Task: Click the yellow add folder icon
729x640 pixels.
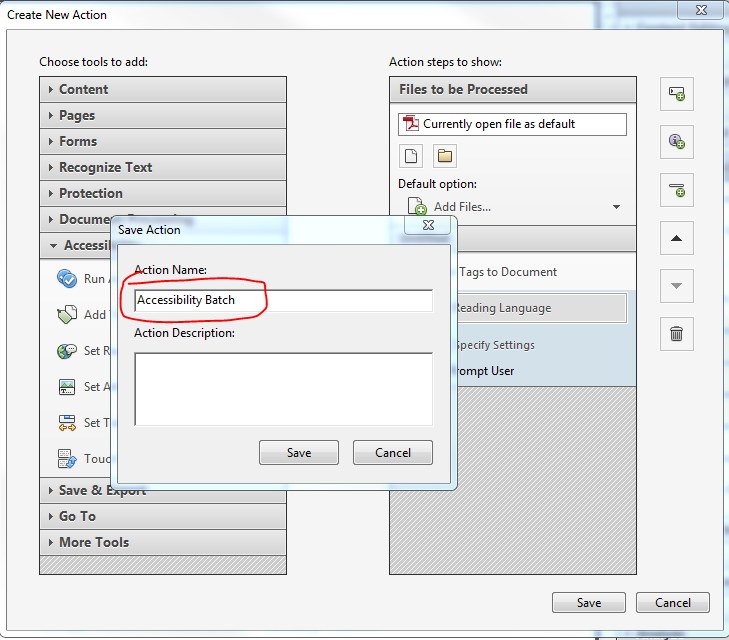Action: pos(445,156)
